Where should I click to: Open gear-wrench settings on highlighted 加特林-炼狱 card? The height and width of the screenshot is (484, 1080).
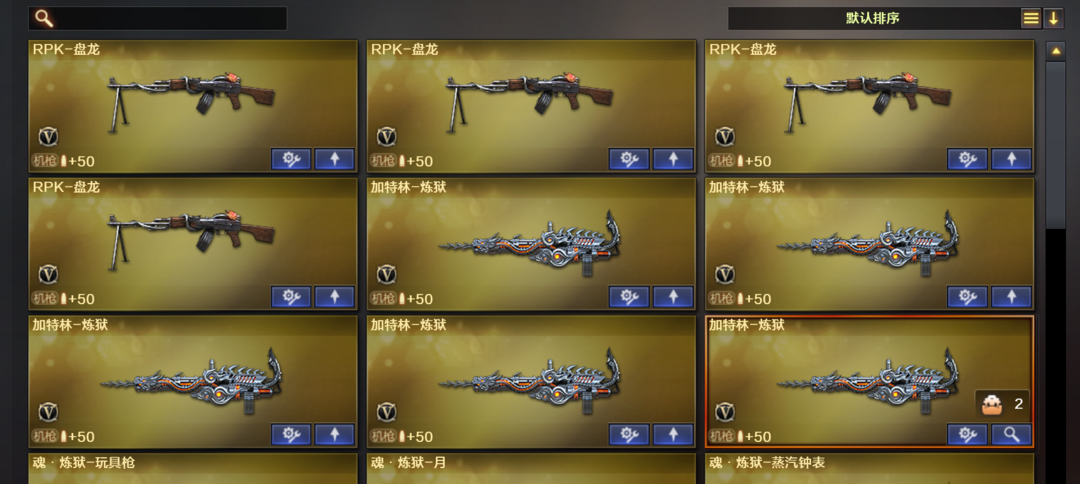coord(967,434)
